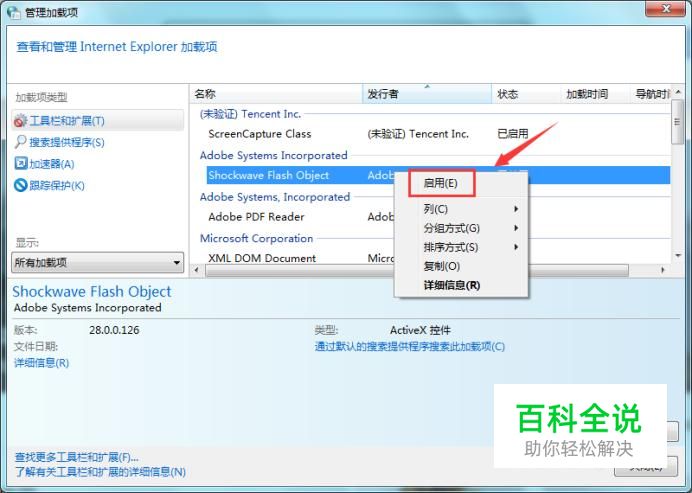Choose 列(C) in context menu
Image resolution: width=692 pixels, height=493 pixels.
pos(461,209)
